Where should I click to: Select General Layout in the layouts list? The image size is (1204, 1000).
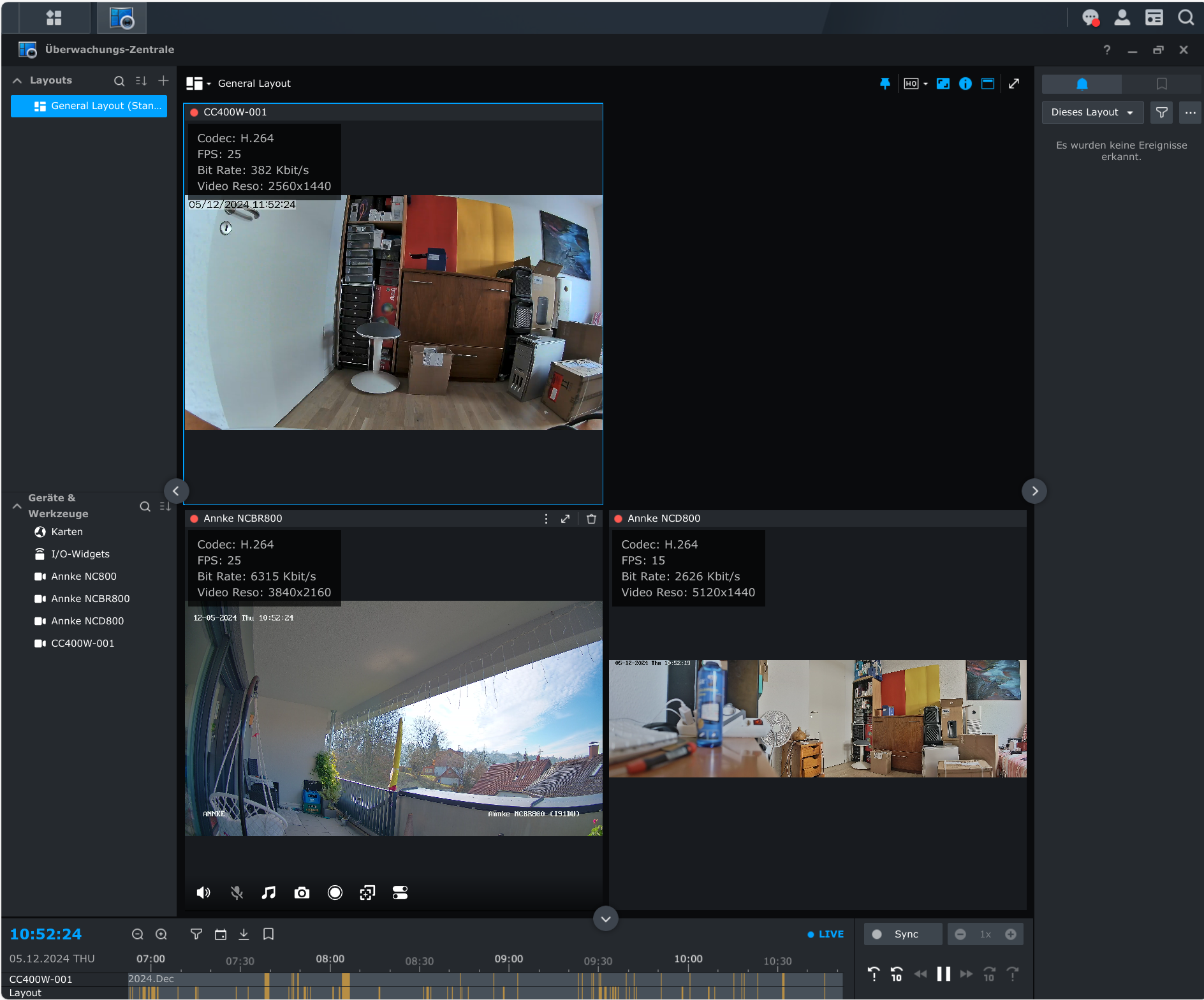pos(89,106)
